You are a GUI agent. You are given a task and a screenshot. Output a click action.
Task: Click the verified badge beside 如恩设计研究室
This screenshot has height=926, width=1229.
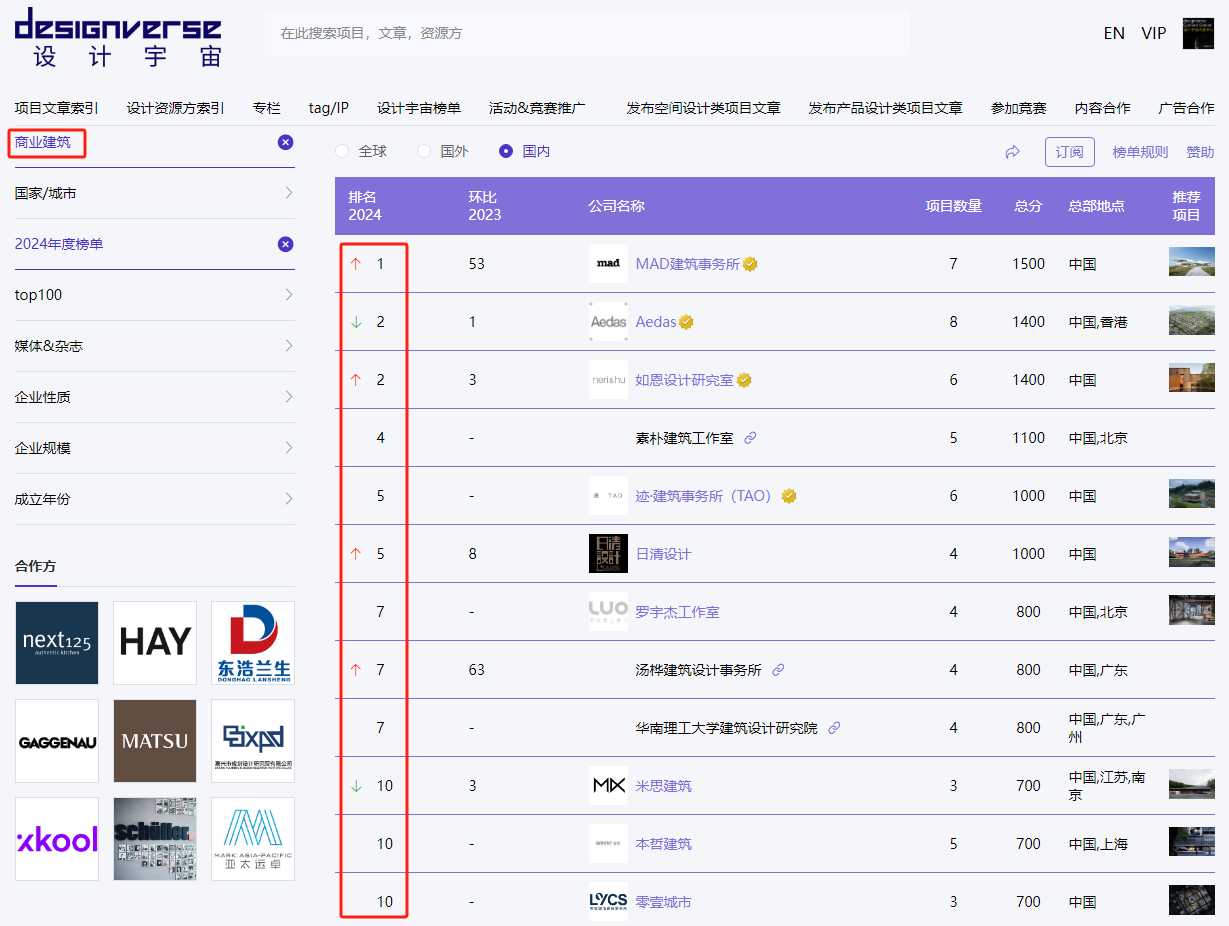point(744,380)
